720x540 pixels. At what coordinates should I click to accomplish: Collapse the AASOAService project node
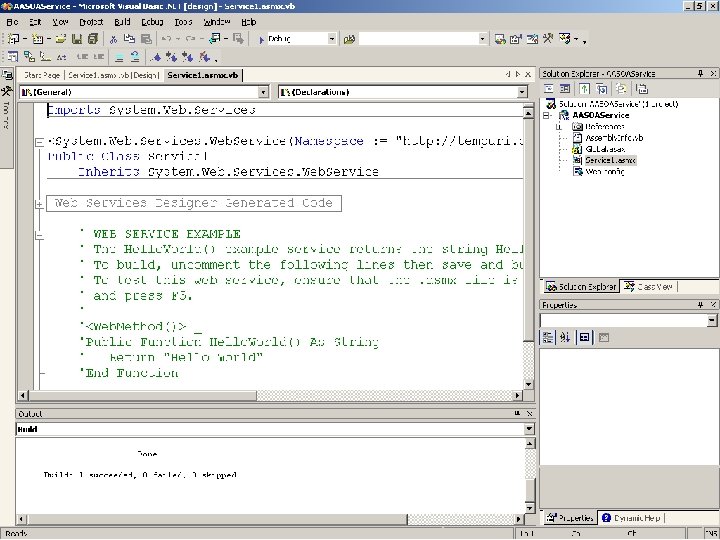click(546, 115)
